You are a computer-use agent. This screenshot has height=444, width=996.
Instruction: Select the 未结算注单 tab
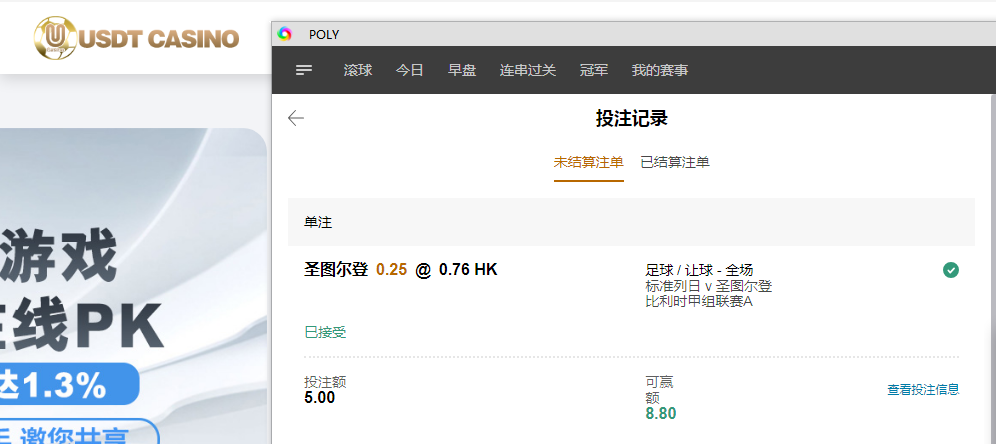pos(589,162)
